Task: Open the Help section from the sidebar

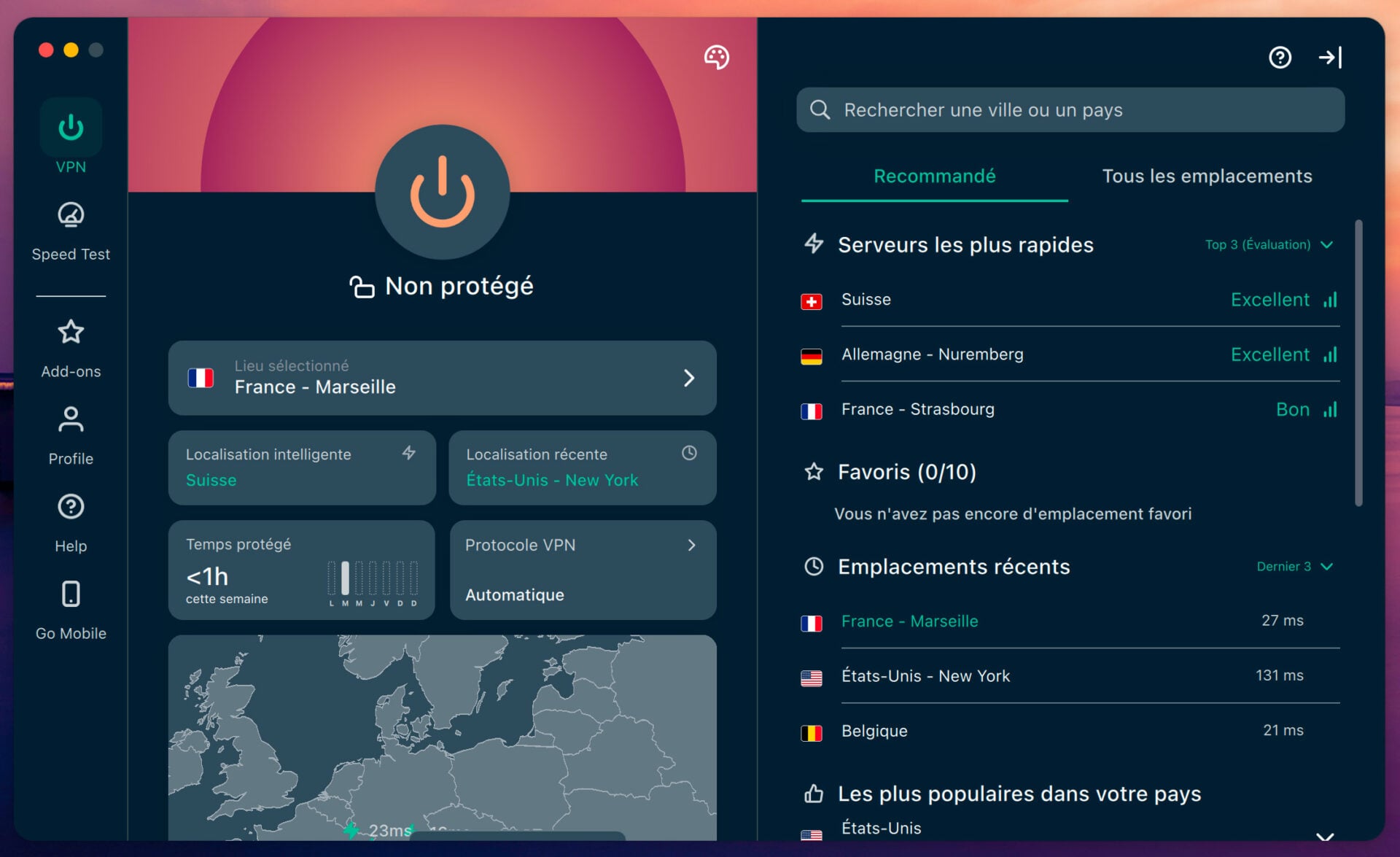Action: [x=70, y=521]
